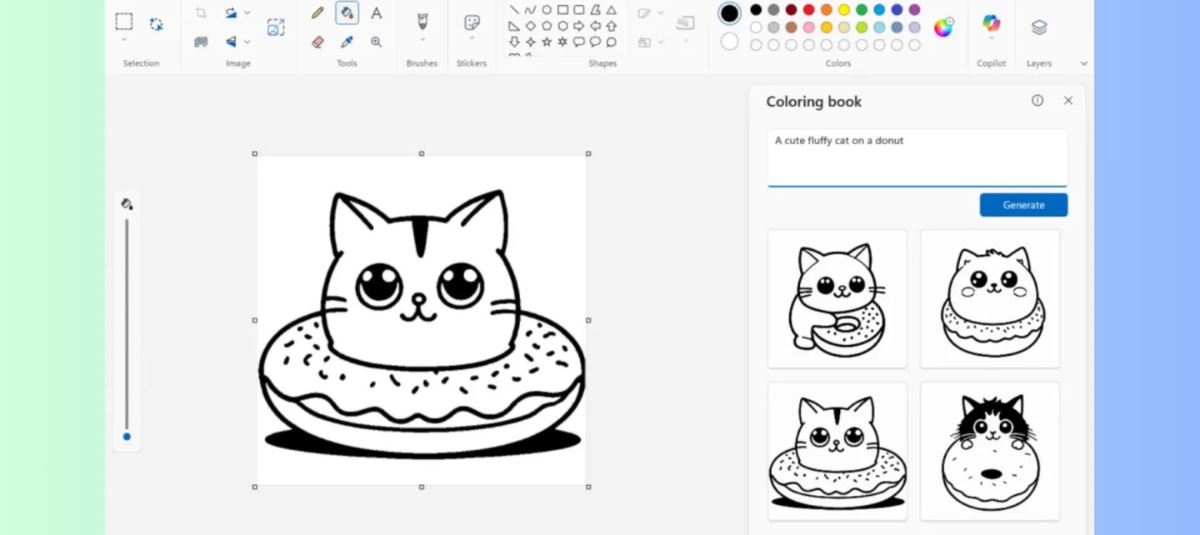Select the rectangular Selection tool

[124, 21]
